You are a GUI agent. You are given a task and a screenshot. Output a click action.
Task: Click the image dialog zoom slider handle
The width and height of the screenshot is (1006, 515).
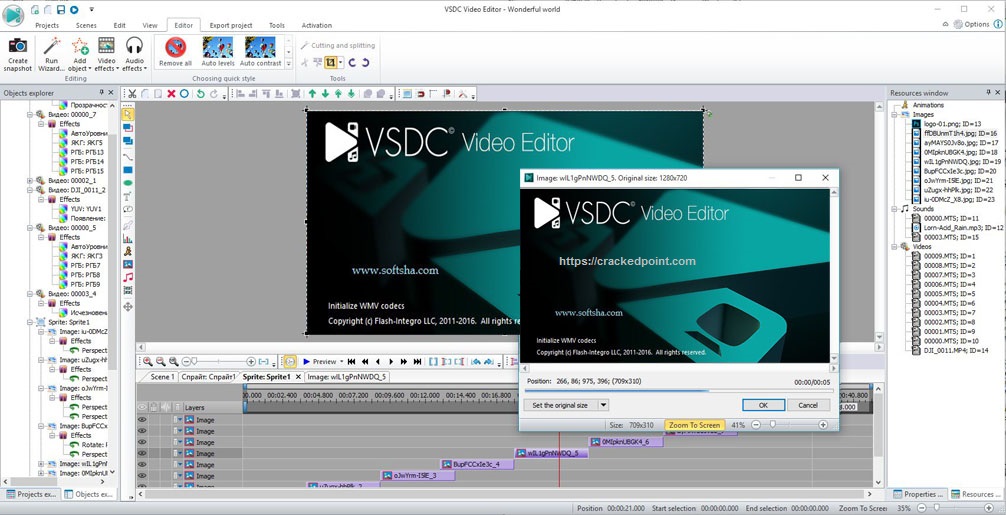coord(772,425)
